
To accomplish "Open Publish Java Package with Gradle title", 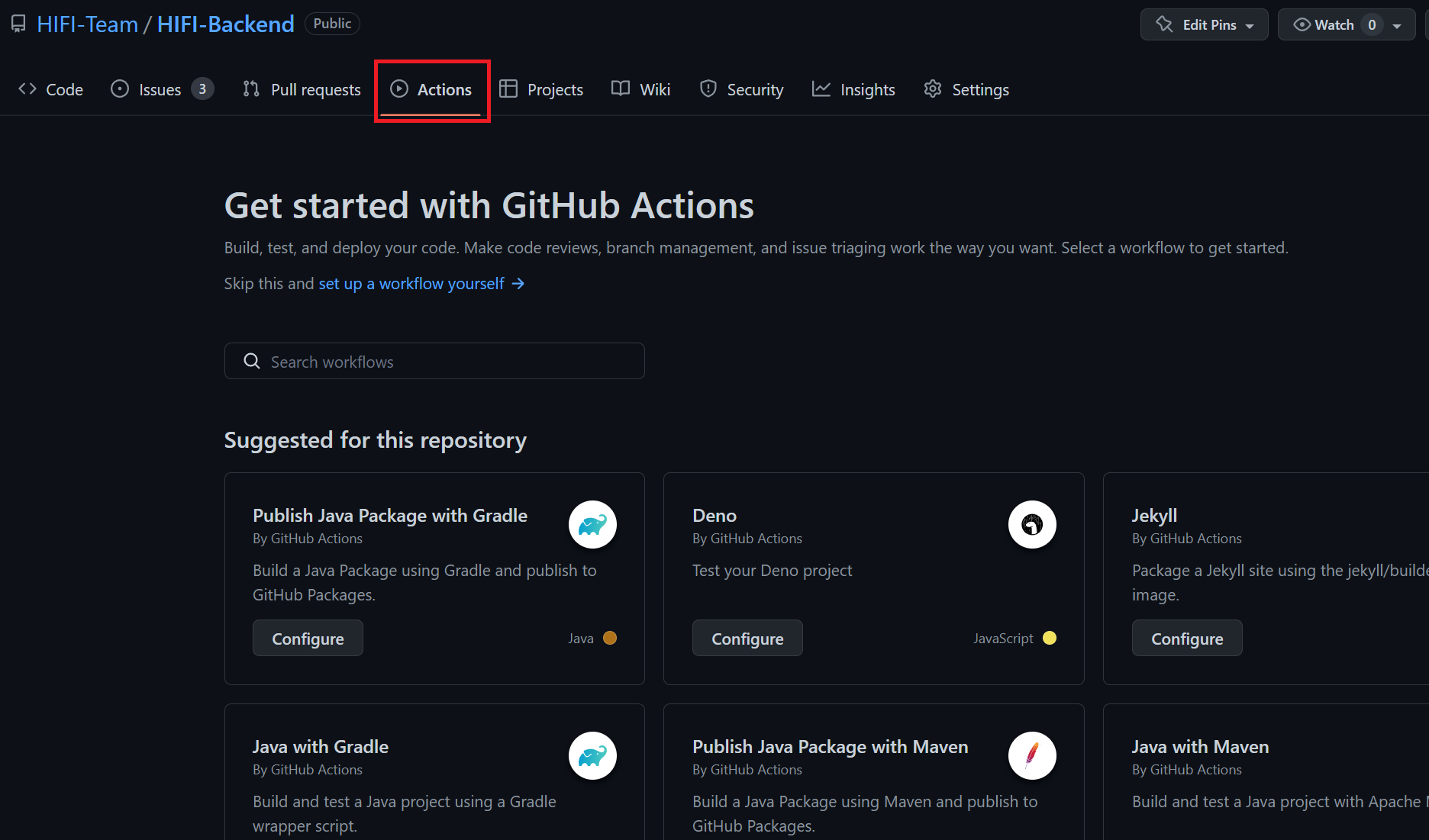I will [390, 516].
